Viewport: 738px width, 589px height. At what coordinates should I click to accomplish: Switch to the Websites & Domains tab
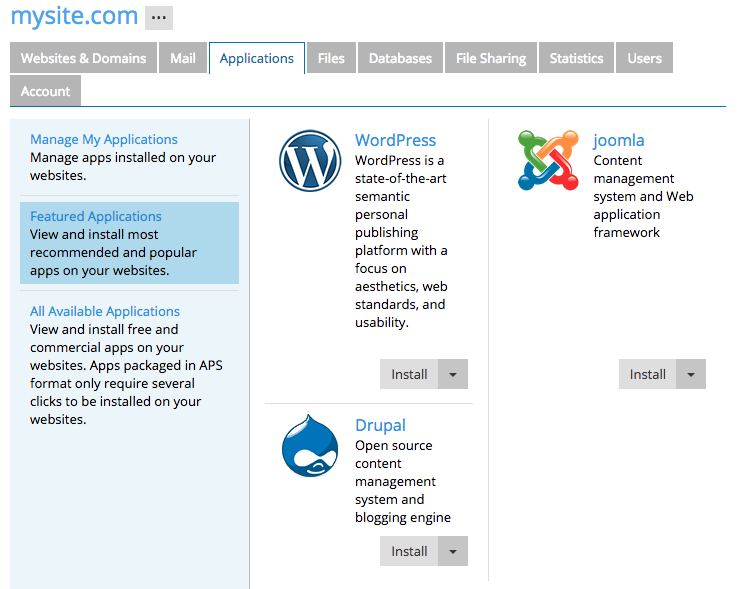[x=84, y=58]
